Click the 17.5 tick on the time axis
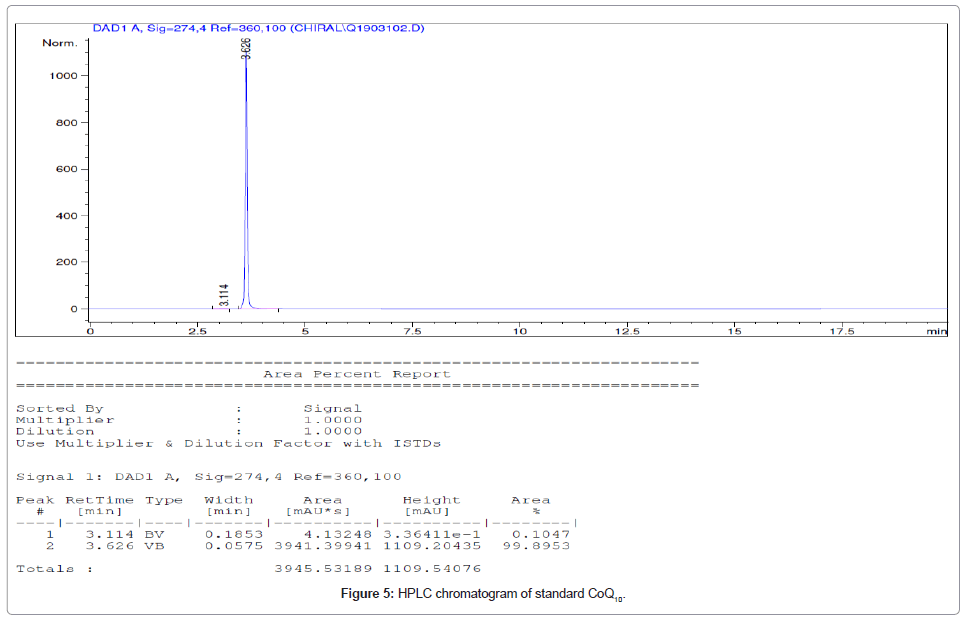Screen dimensions: 967x619 click(x=843, y=330)
